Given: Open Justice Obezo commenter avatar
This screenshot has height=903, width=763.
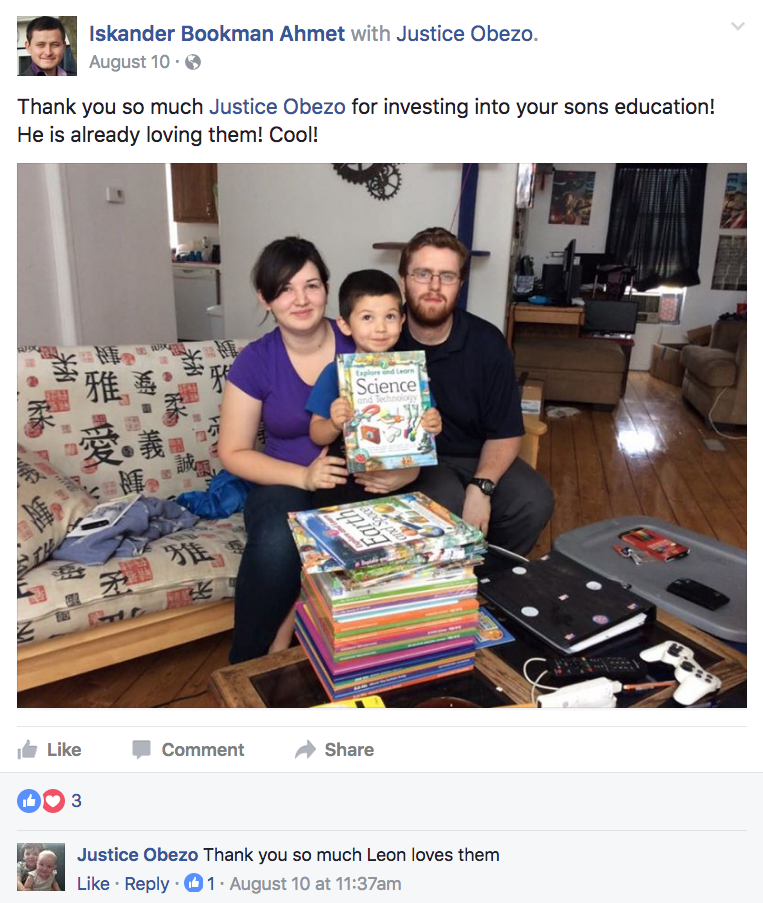Looking at the screenshot, I should [x=41, y=867].
